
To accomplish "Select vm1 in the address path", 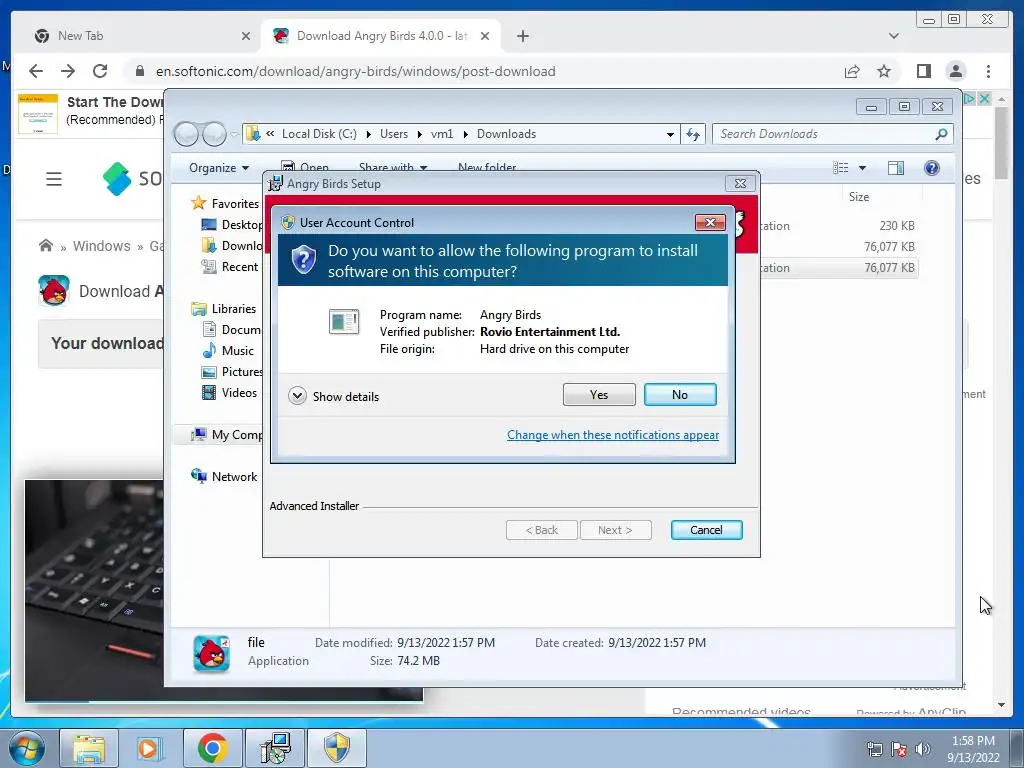I will point(441,134).
